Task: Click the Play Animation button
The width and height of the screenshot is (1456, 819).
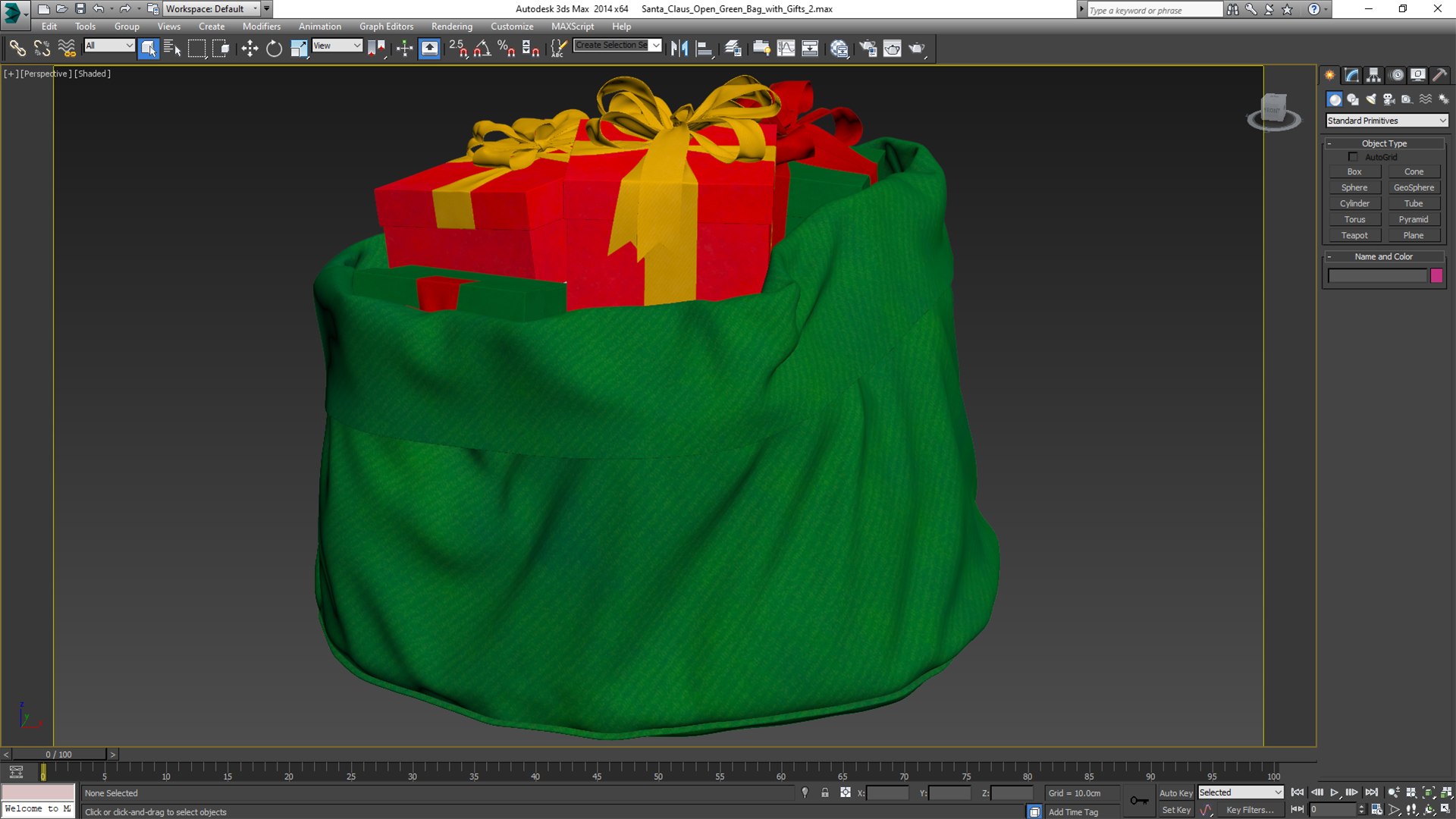Action: tap(1335, 792)
